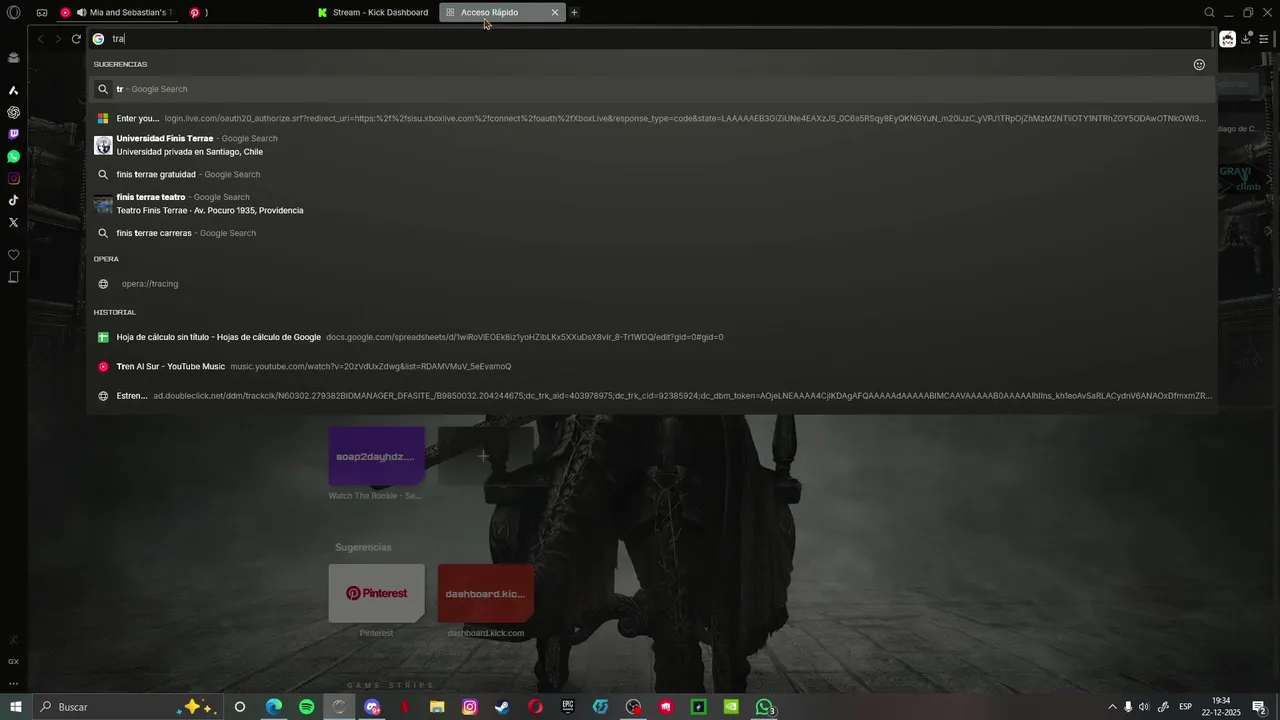Open Steam from the taskbar
The image size is (1280, 720).
tap(502, 707)
